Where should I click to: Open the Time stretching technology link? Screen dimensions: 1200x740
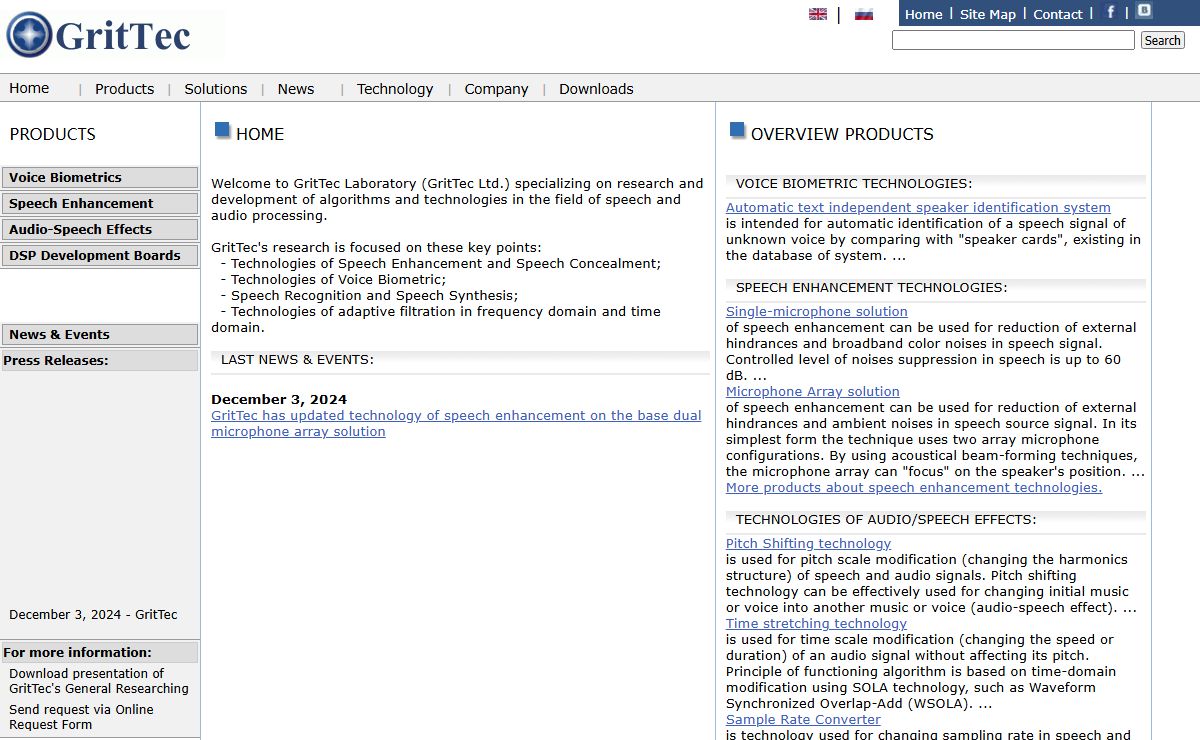click(x=816, y=623)
